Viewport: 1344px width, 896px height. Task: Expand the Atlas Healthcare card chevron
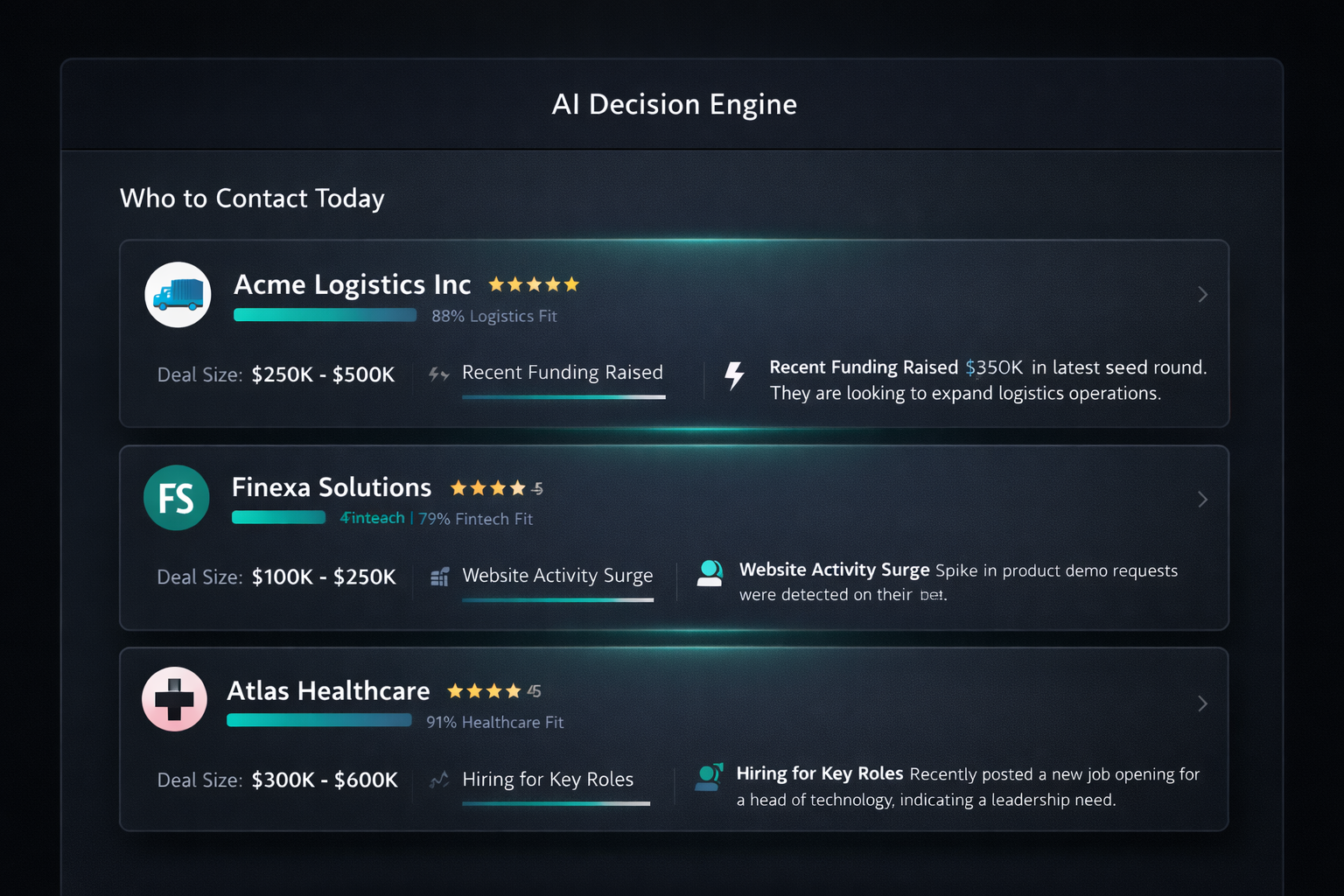[x=1202, y=703]
